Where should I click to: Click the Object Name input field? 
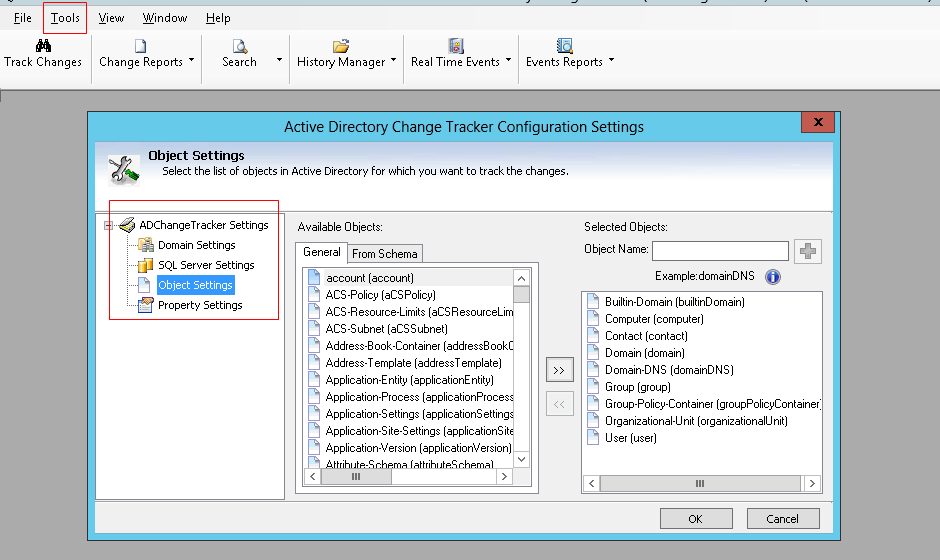720,251
